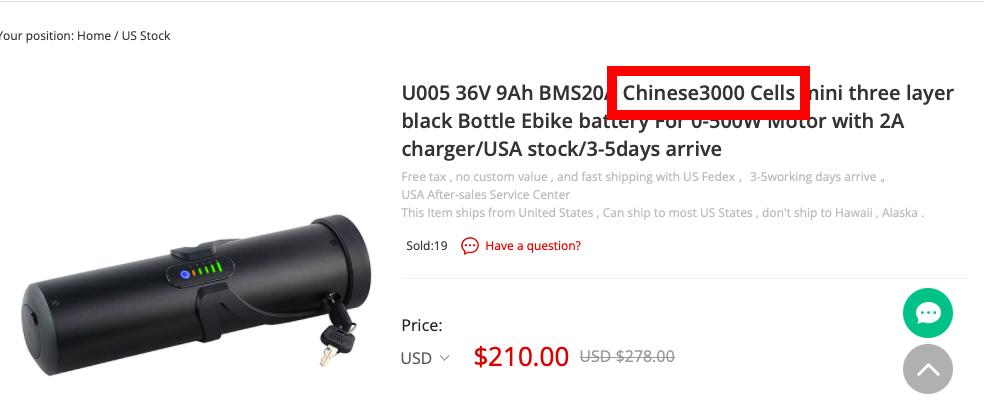984x402 pixels.
Task: Click the Have a question? link
Action: pos(533,246)
